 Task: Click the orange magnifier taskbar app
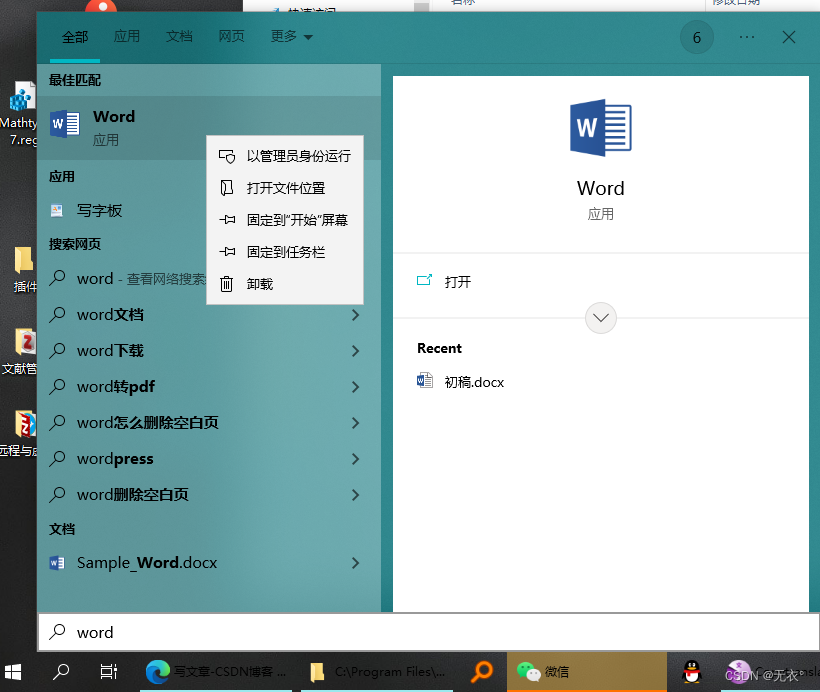[482, 672]
